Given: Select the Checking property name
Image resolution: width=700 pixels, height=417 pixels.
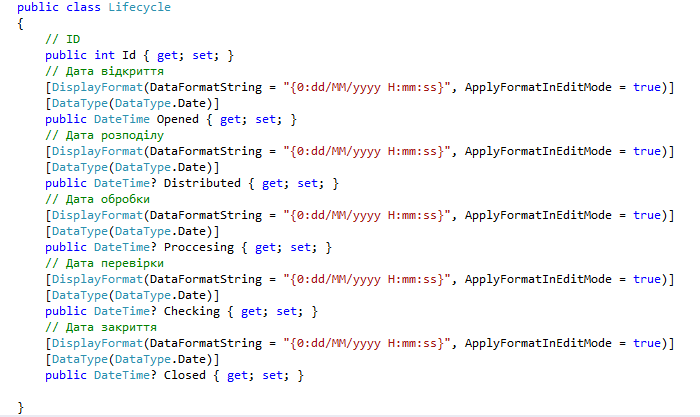Looking at the screenshot, I should [x=192, y=312].
